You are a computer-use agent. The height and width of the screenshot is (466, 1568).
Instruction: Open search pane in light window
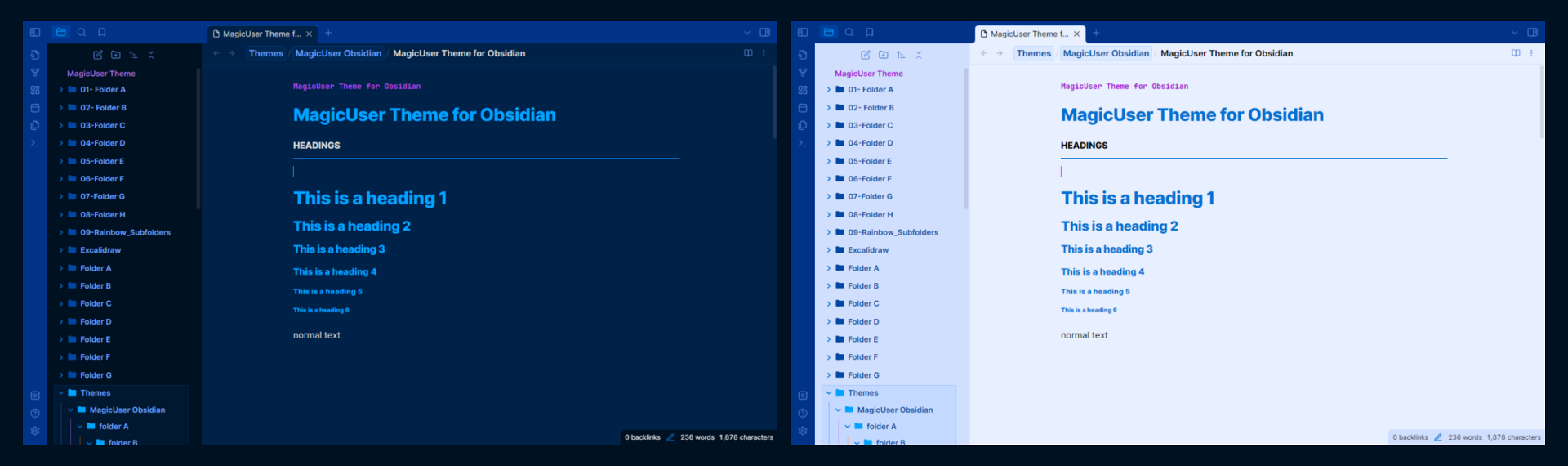click(x=849, y=33)
